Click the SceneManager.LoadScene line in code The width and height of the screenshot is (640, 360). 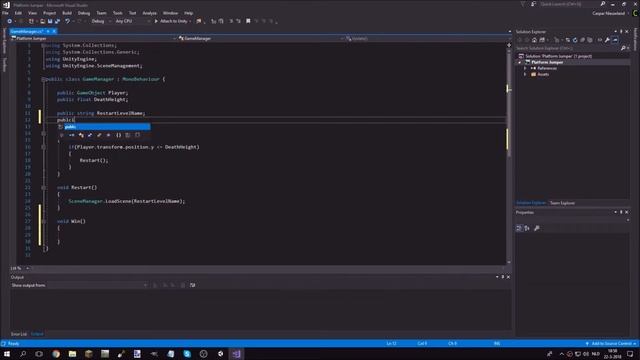[127, 201]
